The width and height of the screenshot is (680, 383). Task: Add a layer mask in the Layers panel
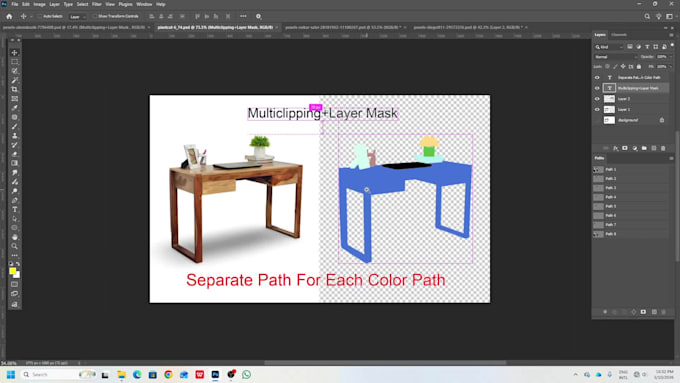(625, 148)
